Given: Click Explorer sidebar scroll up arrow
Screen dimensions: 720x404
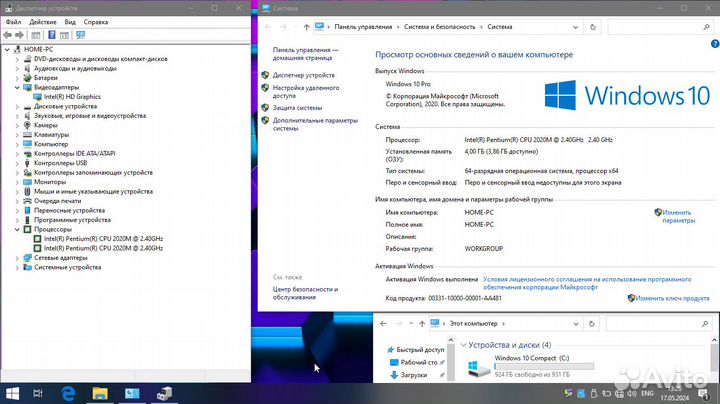Looking at the screenshot, I should (450, 340).
